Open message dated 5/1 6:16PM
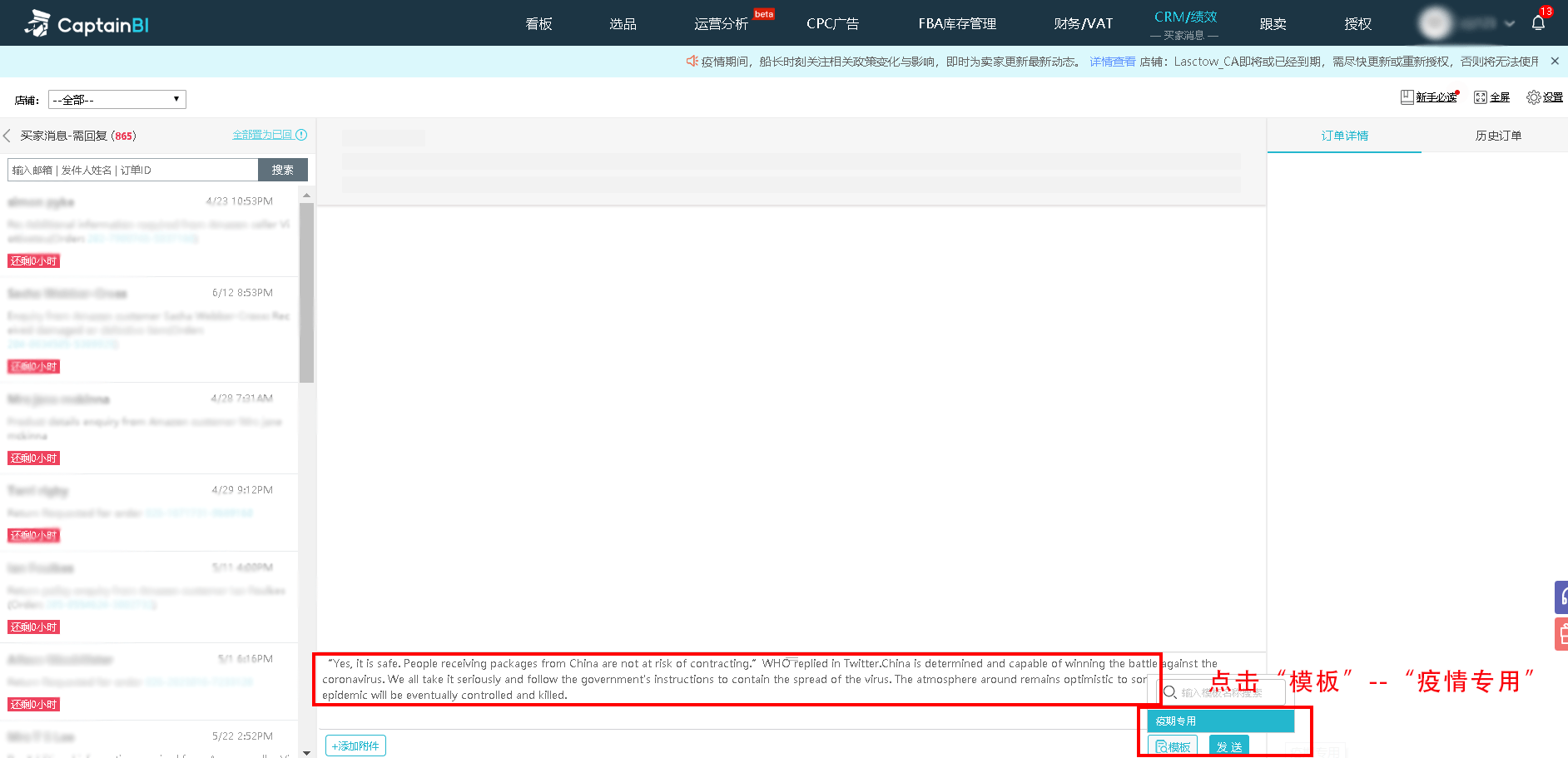The width and height of the screenshot is (1568, 758). point(149,682)
